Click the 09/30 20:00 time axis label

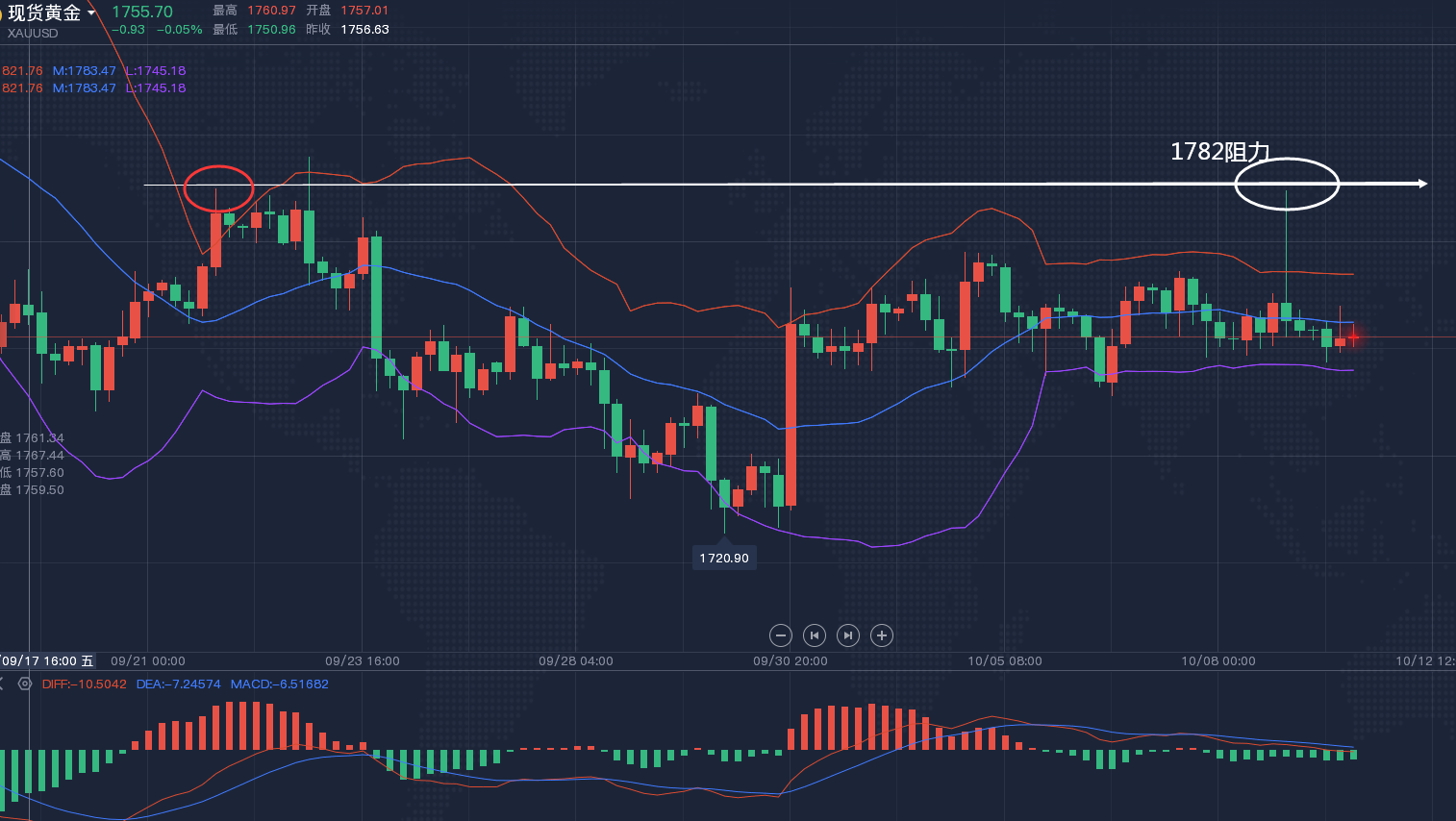pos(790,661)
